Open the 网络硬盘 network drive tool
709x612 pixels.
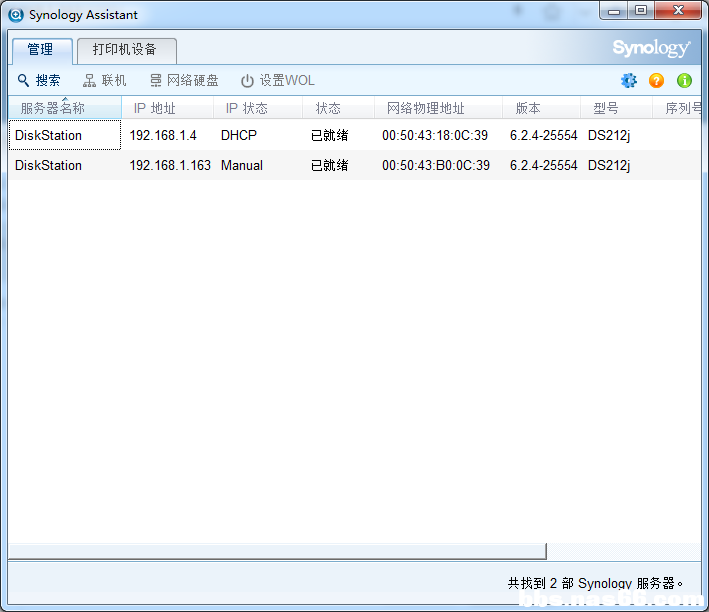(184, 81)
